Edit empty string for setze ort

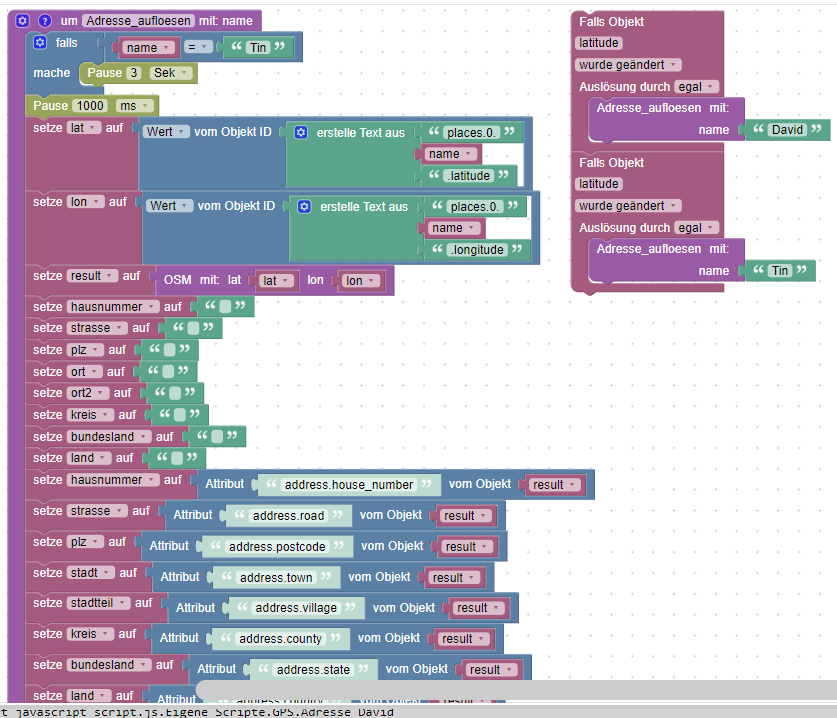168,371
